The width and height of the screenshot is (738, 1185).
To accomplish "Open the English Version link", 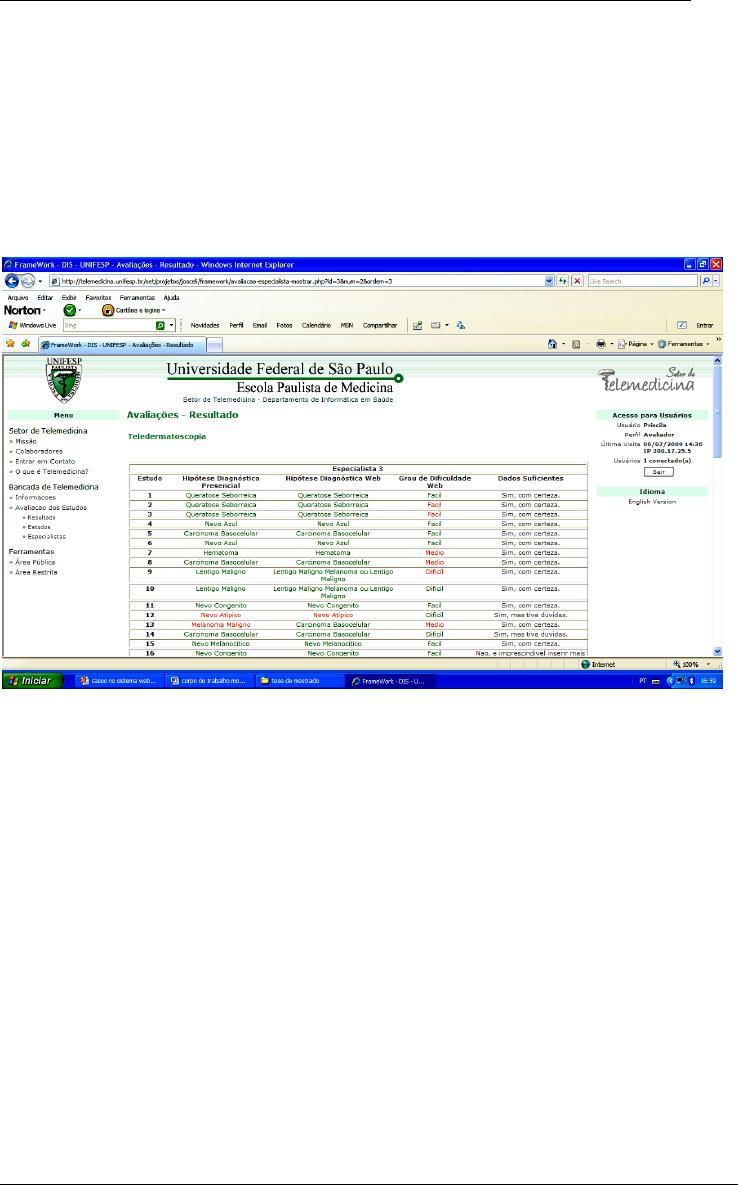I will coord(652,502).
